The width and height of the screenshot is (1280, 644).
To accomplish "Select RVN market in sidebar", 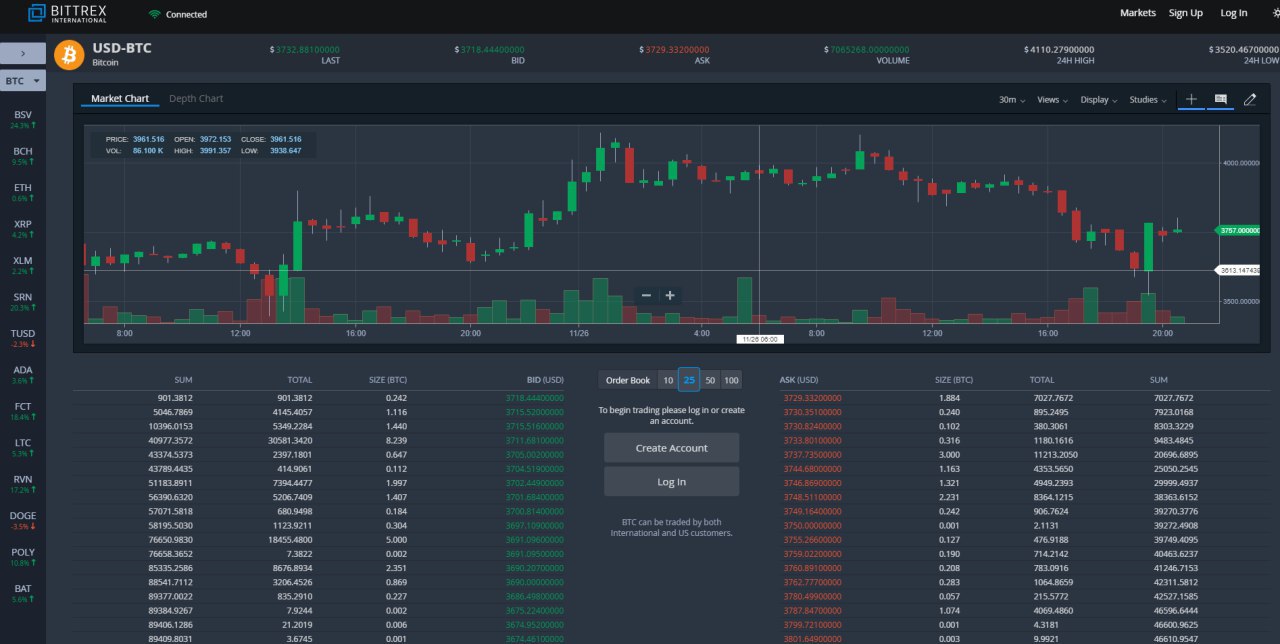I will click(x=23, y=485).
